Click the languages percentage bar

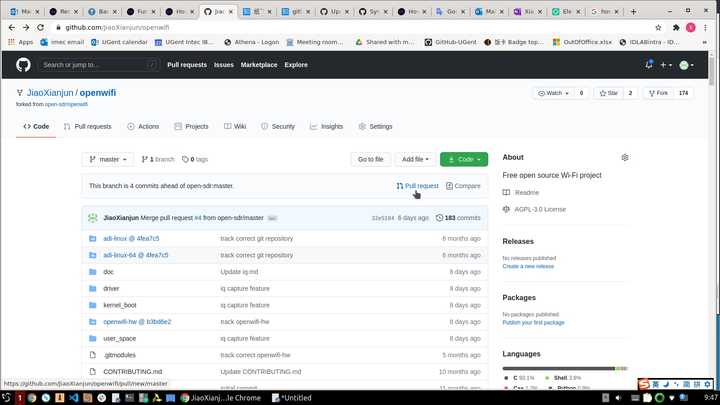tap(565, 368)
